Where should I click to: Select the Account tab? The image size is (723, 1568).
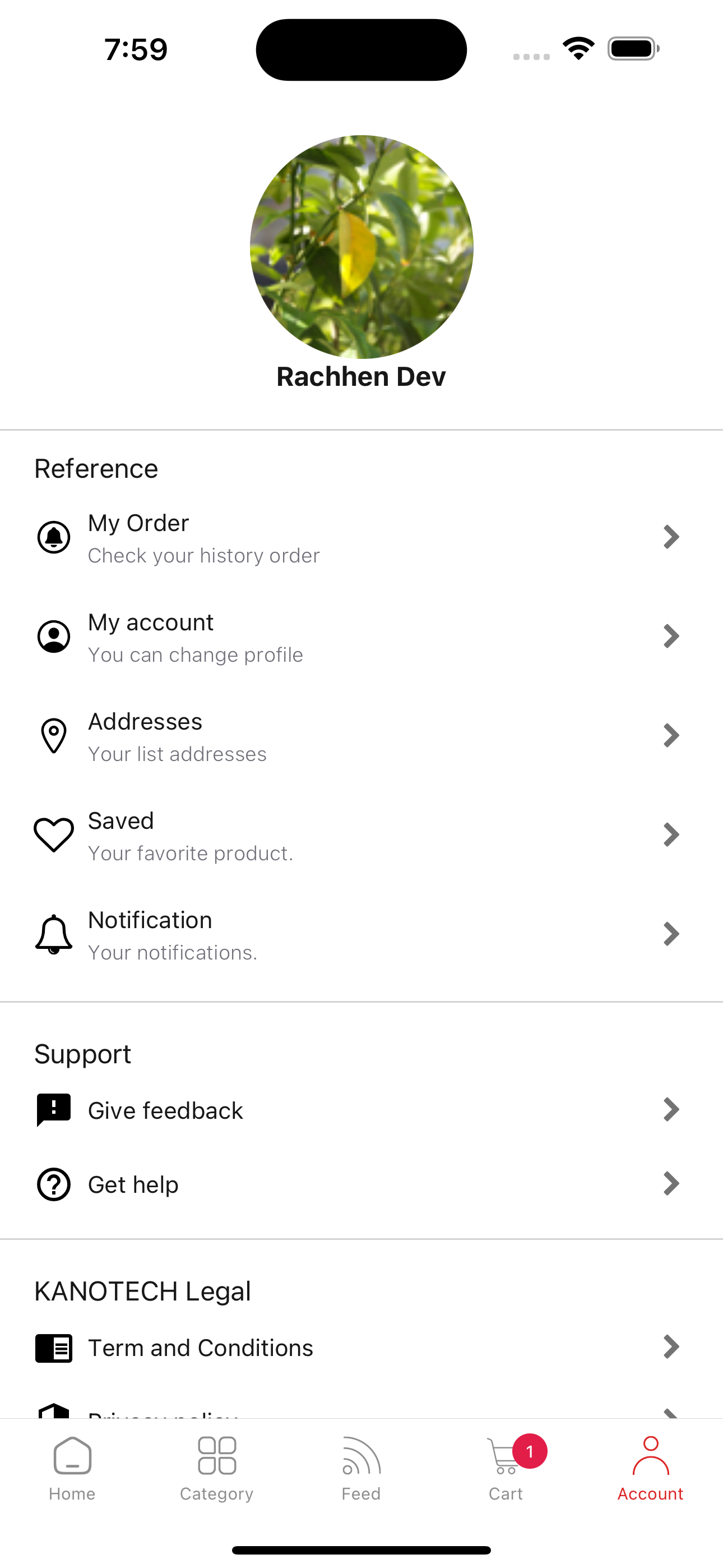(x=651, y=1468)
